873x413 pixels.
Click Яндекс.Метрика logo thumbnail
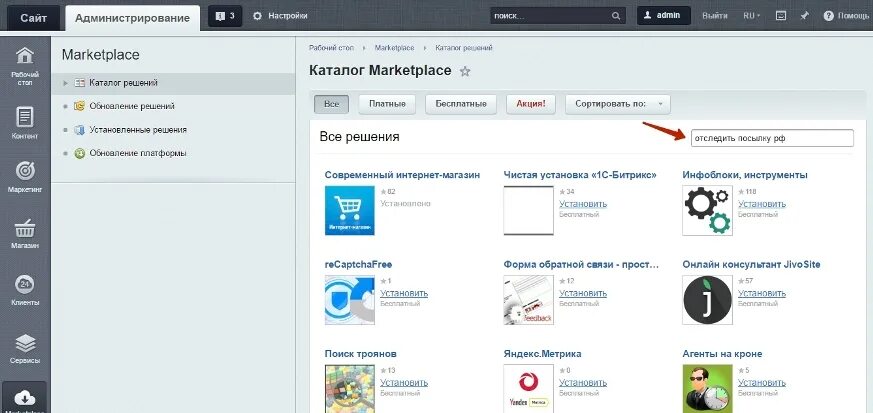(528, 389)
